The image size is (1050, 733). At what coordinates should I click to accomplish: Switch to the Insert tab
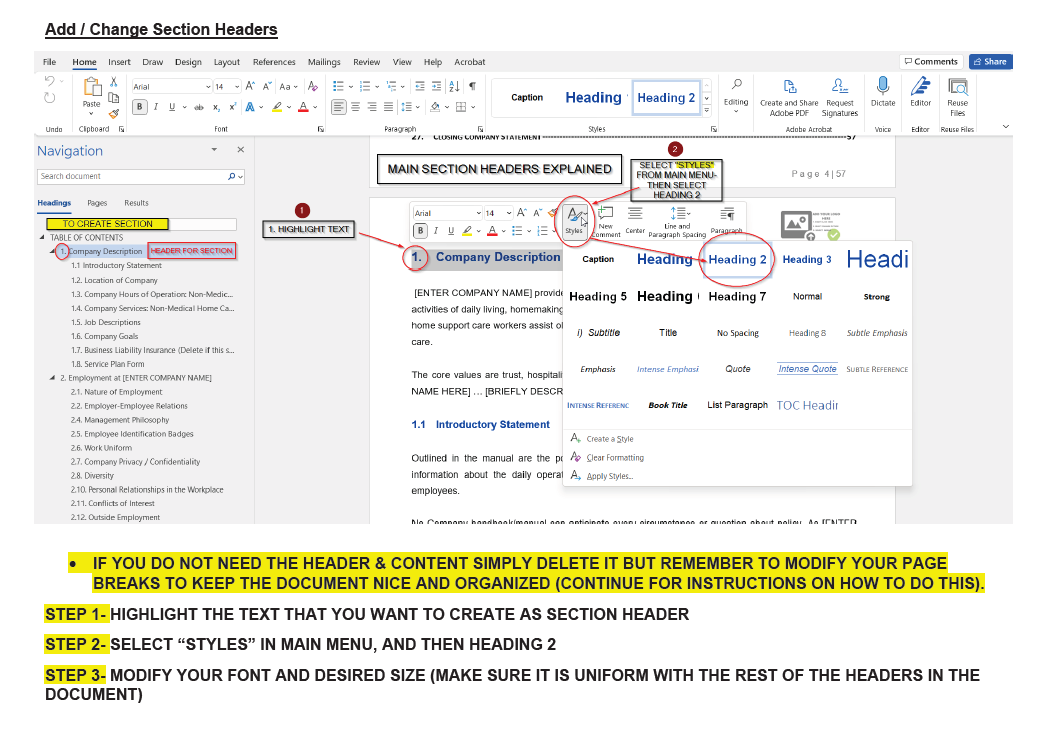click(x=119, y=62)
